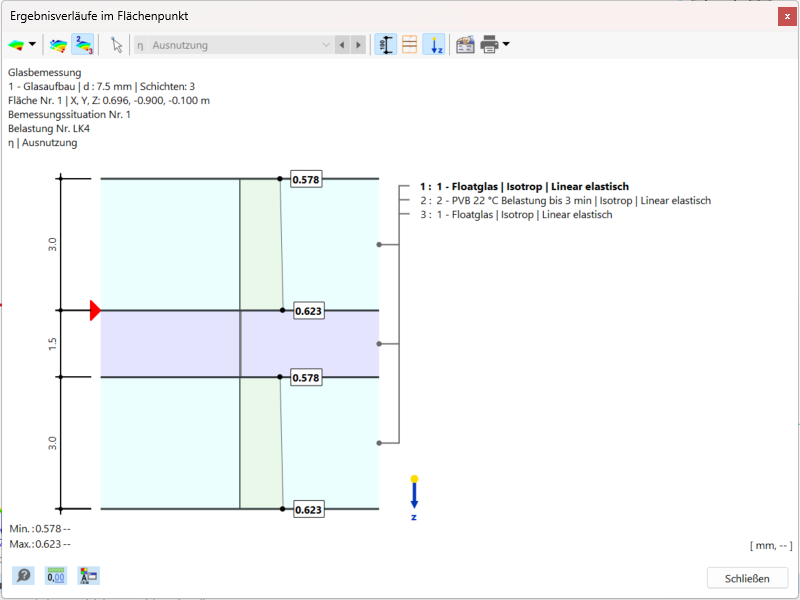Enable the z-axis direction display
Viewport: 800px width, 600px height.
[433, 44]
